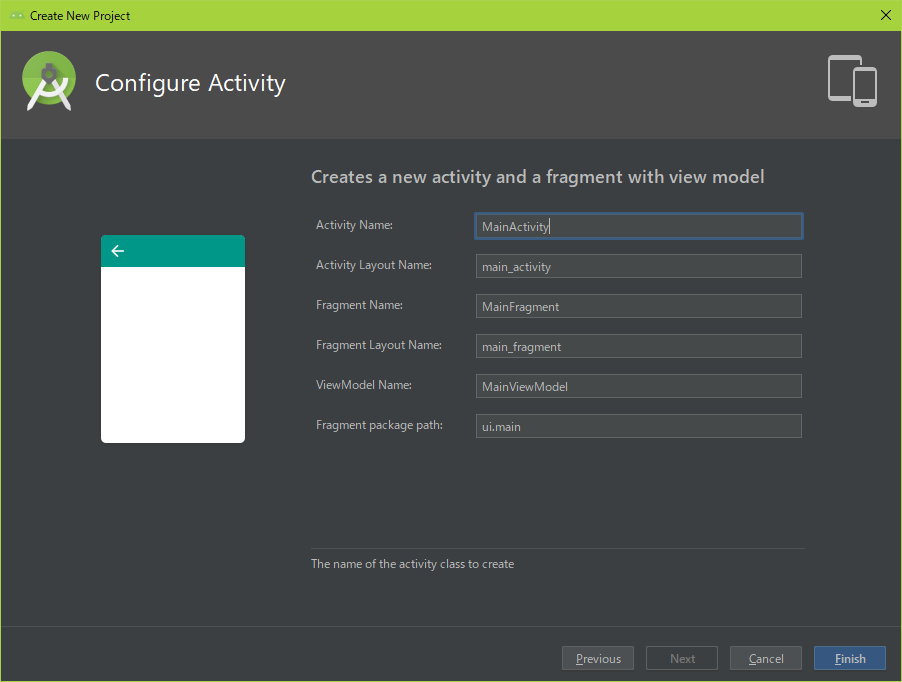The image size is (902, 682).
Task: Click the disabled Next button
Action: pyautogui.click(x=682, y=658)
